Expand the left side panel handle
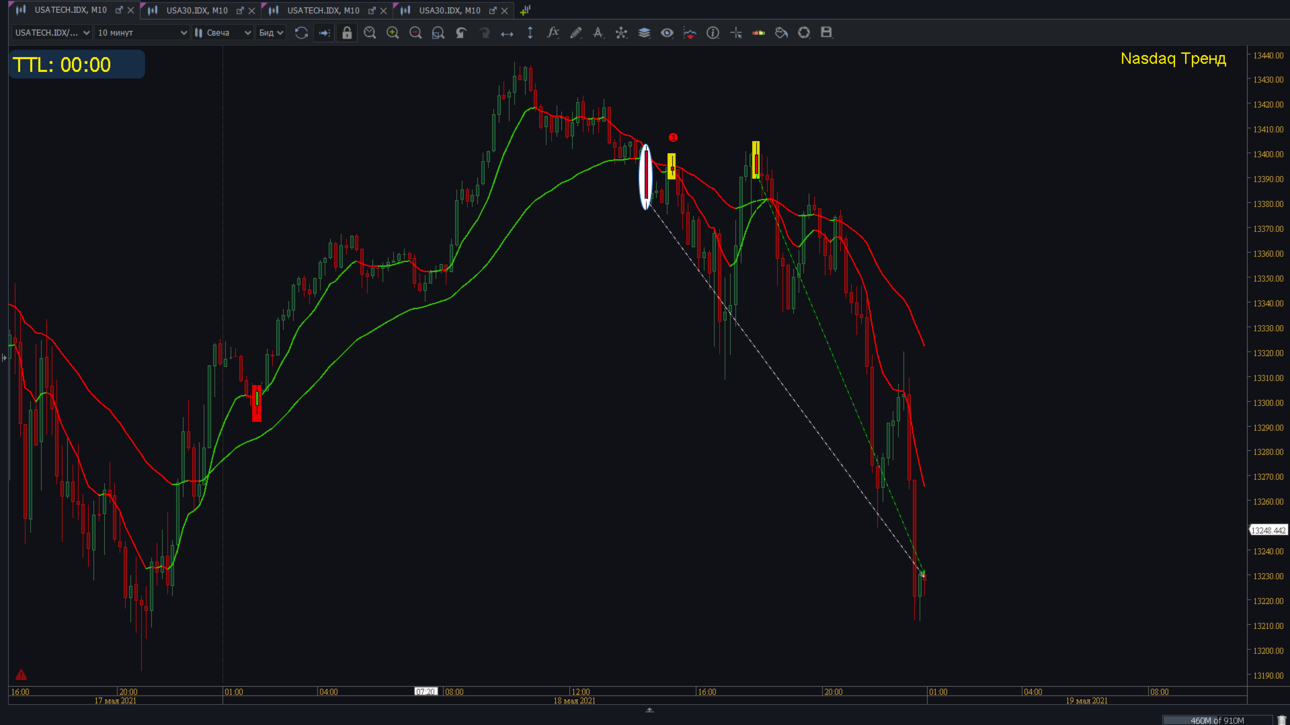Screen dimensions: 1290x725 click(x=4, y=357)
